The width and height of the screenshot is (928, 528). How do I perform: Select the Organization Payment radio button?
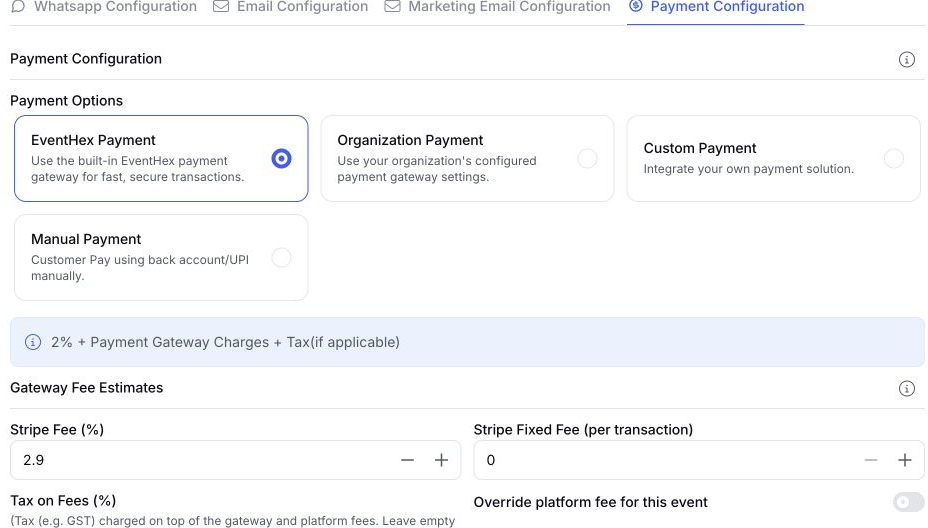pos(588,159)
